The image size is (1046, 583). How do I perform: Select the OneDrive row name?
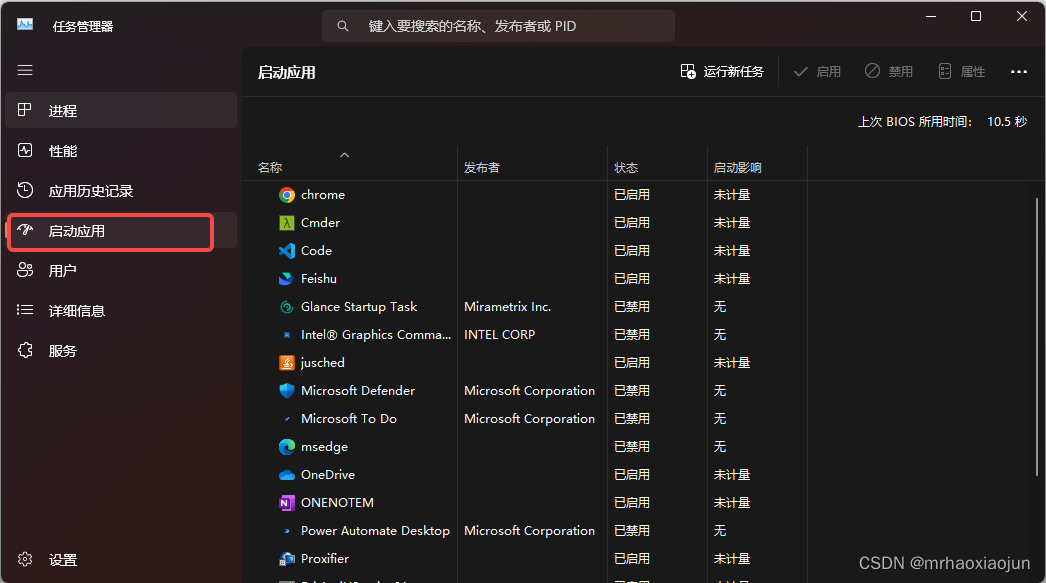tap(328, 475)
